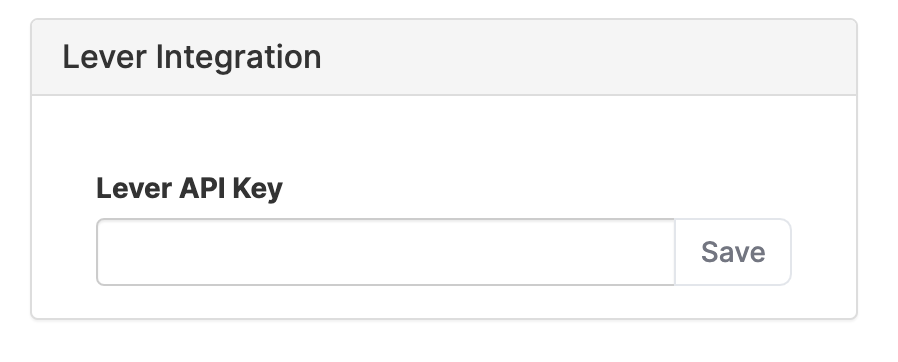Click the Save button
Image resolution: width=898 pixels, height=362 pixels.
(x=733, y=252)
